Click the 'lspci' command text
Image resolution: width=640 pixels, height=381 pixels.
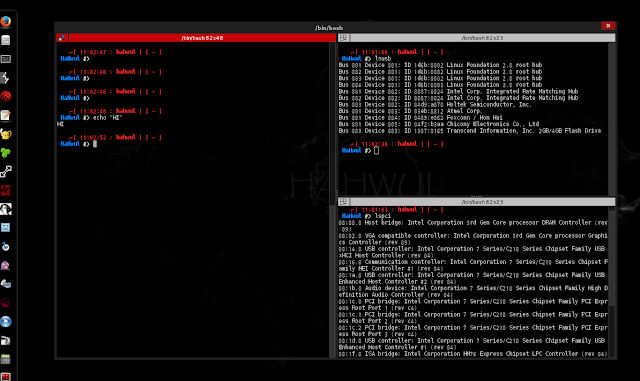[x=383, y=216]
